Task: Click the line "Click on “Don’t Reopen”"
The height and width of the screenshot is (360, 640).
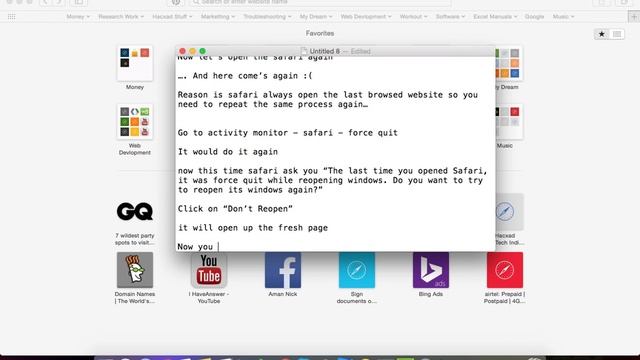Action: pos(235,209)
